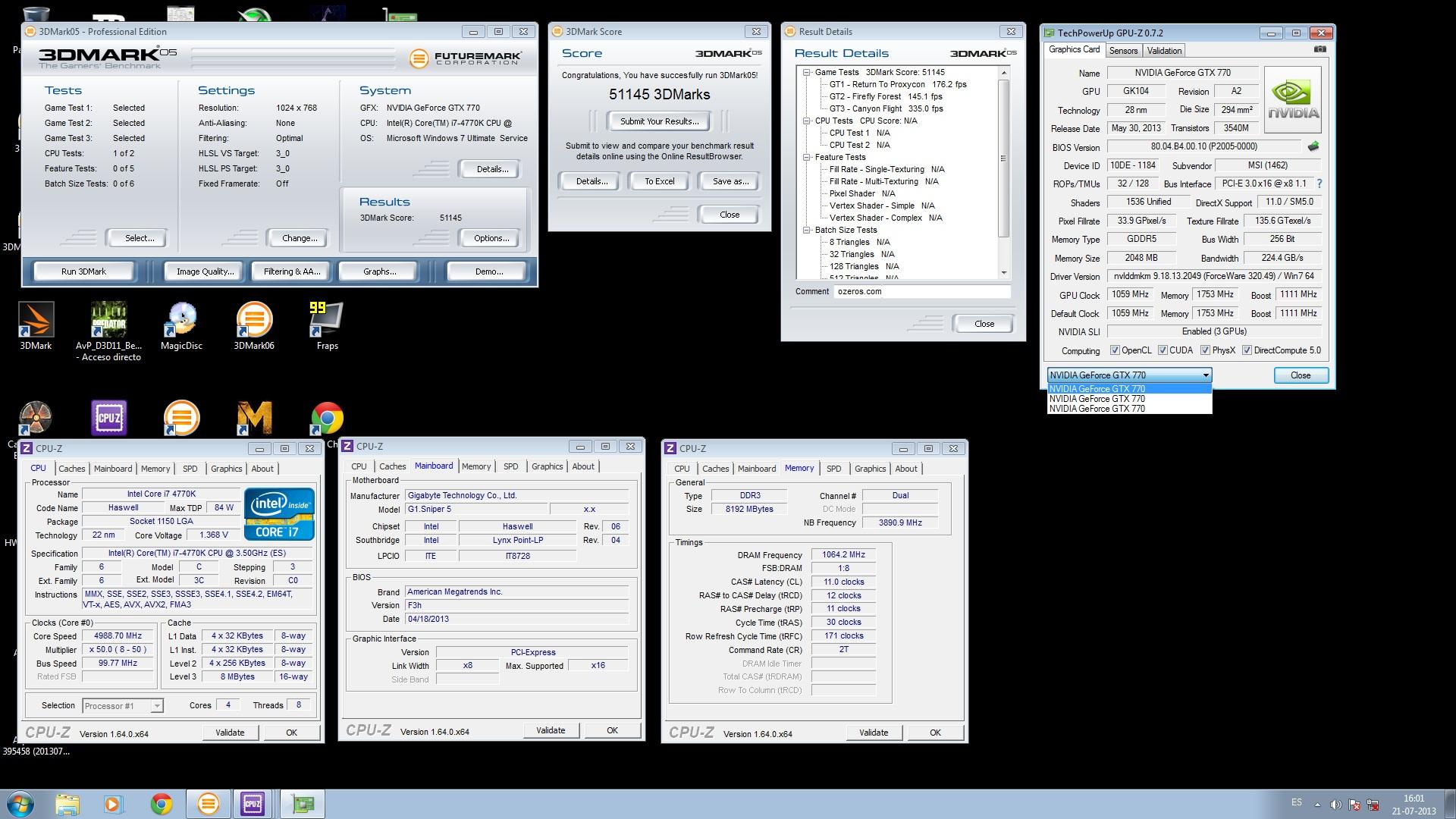Viewport: 1456px width, 819px height.
Task: Launch Chrome from the taskbar
Action: pyautogui.click(x=161, y=804)
